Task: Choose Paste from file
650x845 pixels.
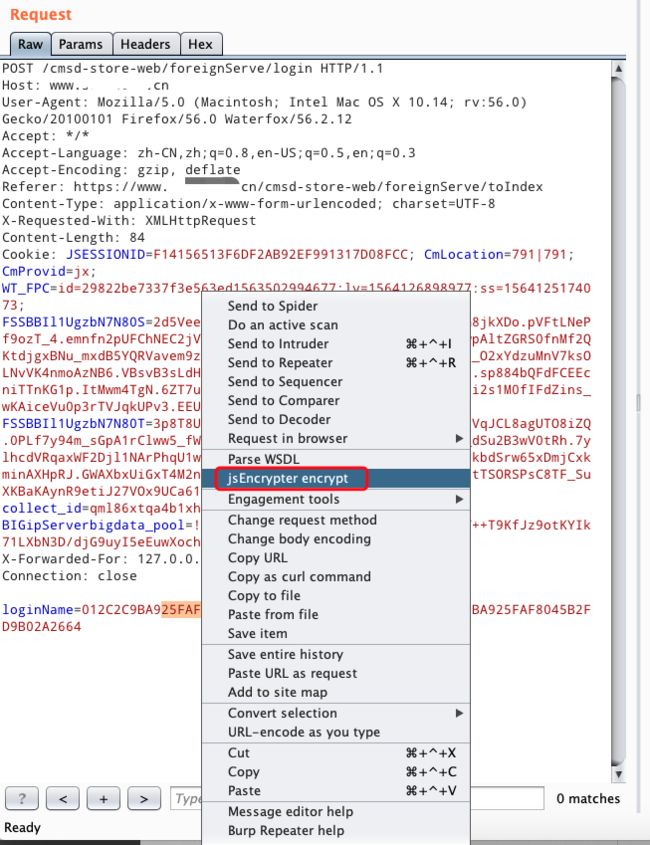Action: [336, 614]
